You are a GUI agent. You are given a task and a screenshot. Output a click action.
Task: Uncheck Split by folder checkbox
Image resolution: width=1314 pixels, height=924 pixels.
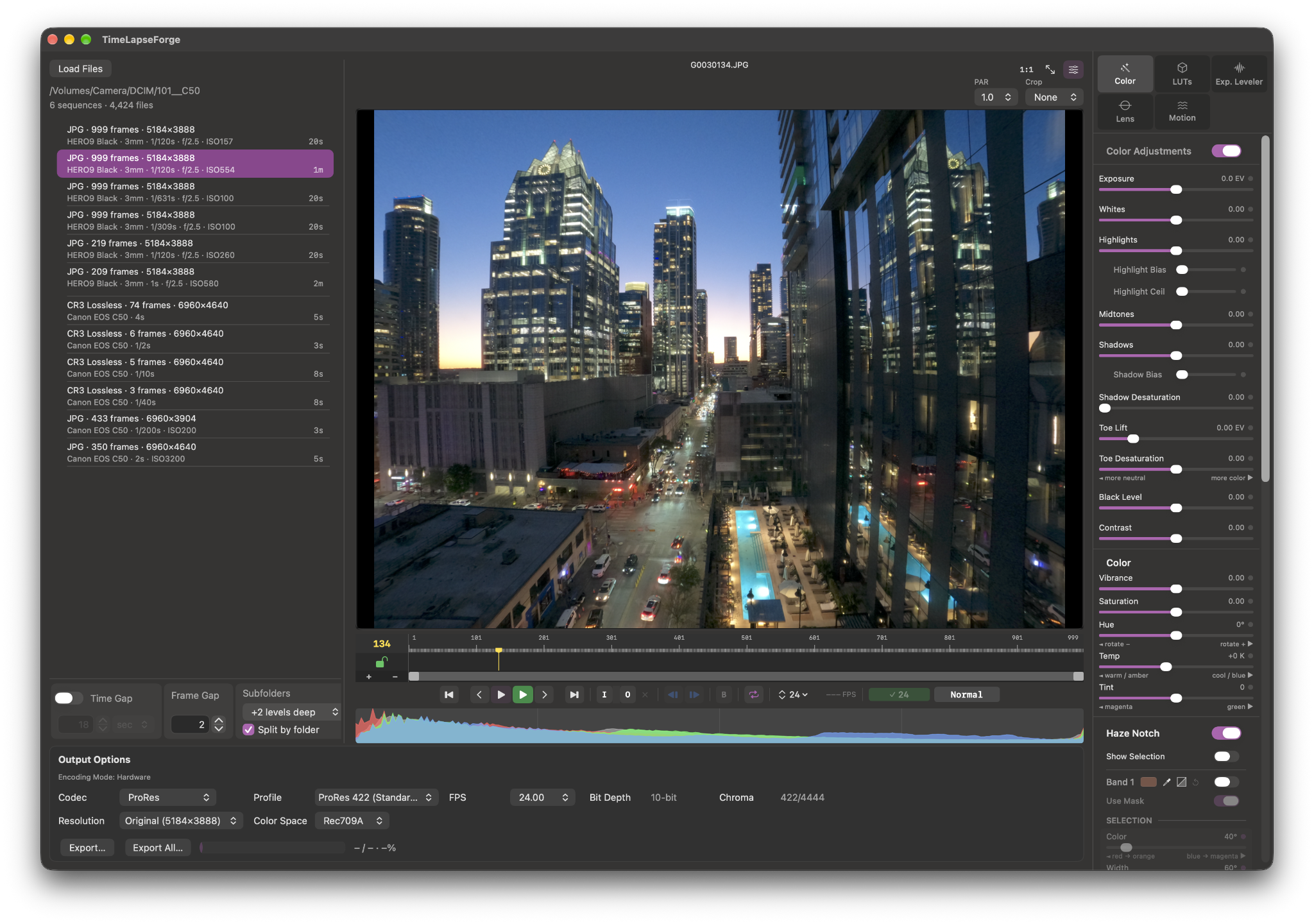coord(248,730)
